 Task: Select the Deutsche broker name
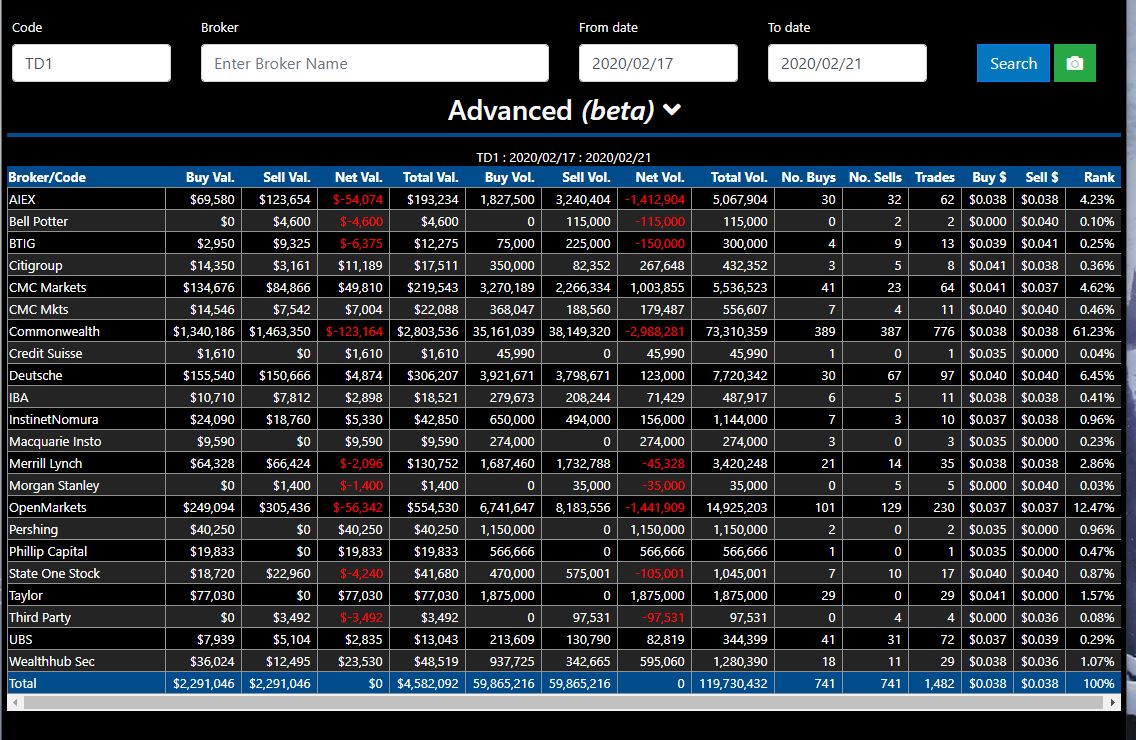pyautogui.click(x=36, y=375)
